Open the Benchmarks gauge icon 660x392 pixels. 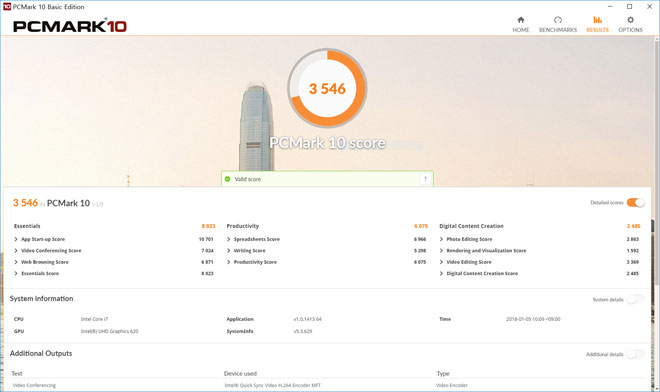point(558,20)
